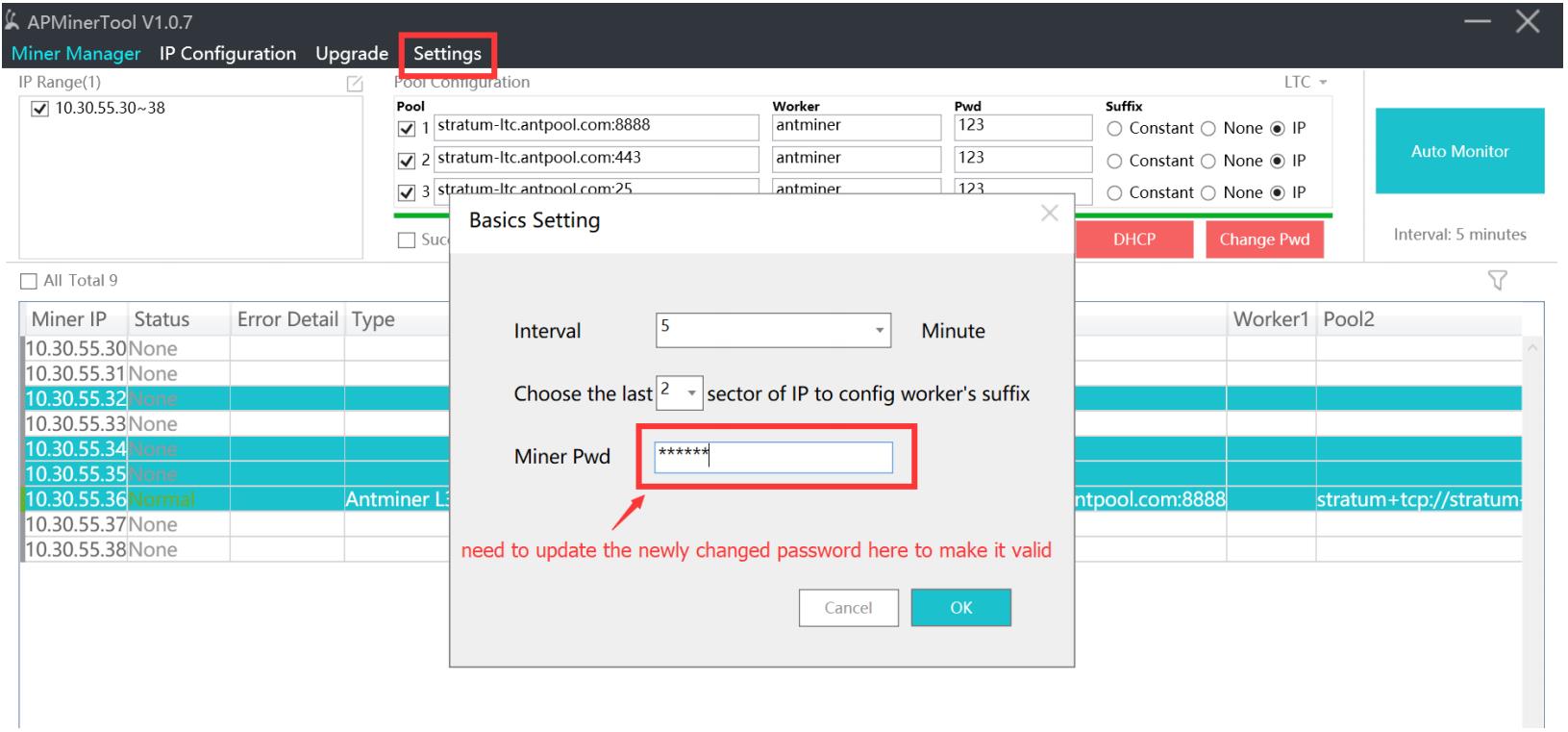Toggle the All Total 9 checkbox

(x=29, y=281)
